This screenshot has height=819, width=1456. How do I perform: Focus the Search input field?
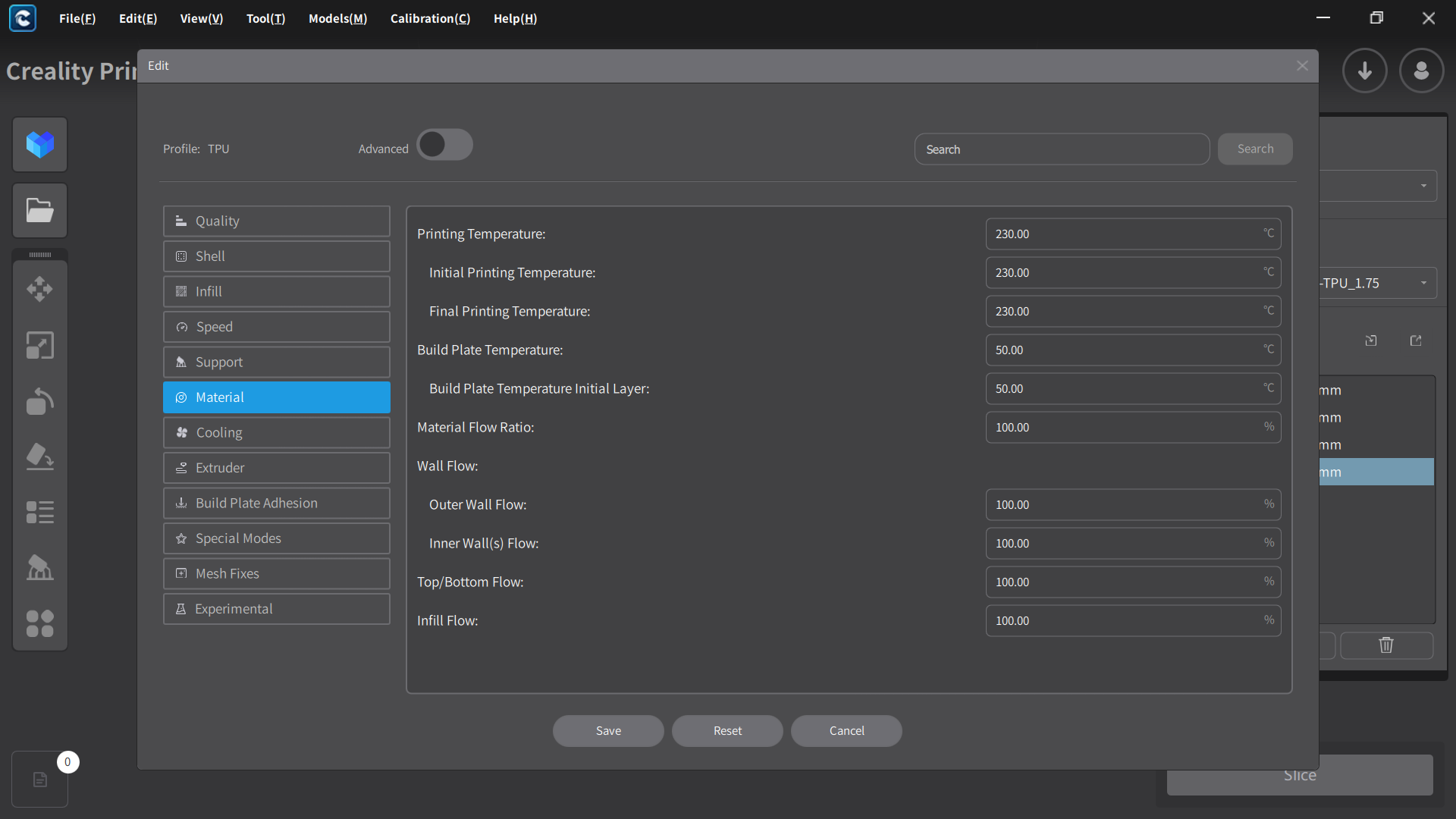tap(1062, 149)
